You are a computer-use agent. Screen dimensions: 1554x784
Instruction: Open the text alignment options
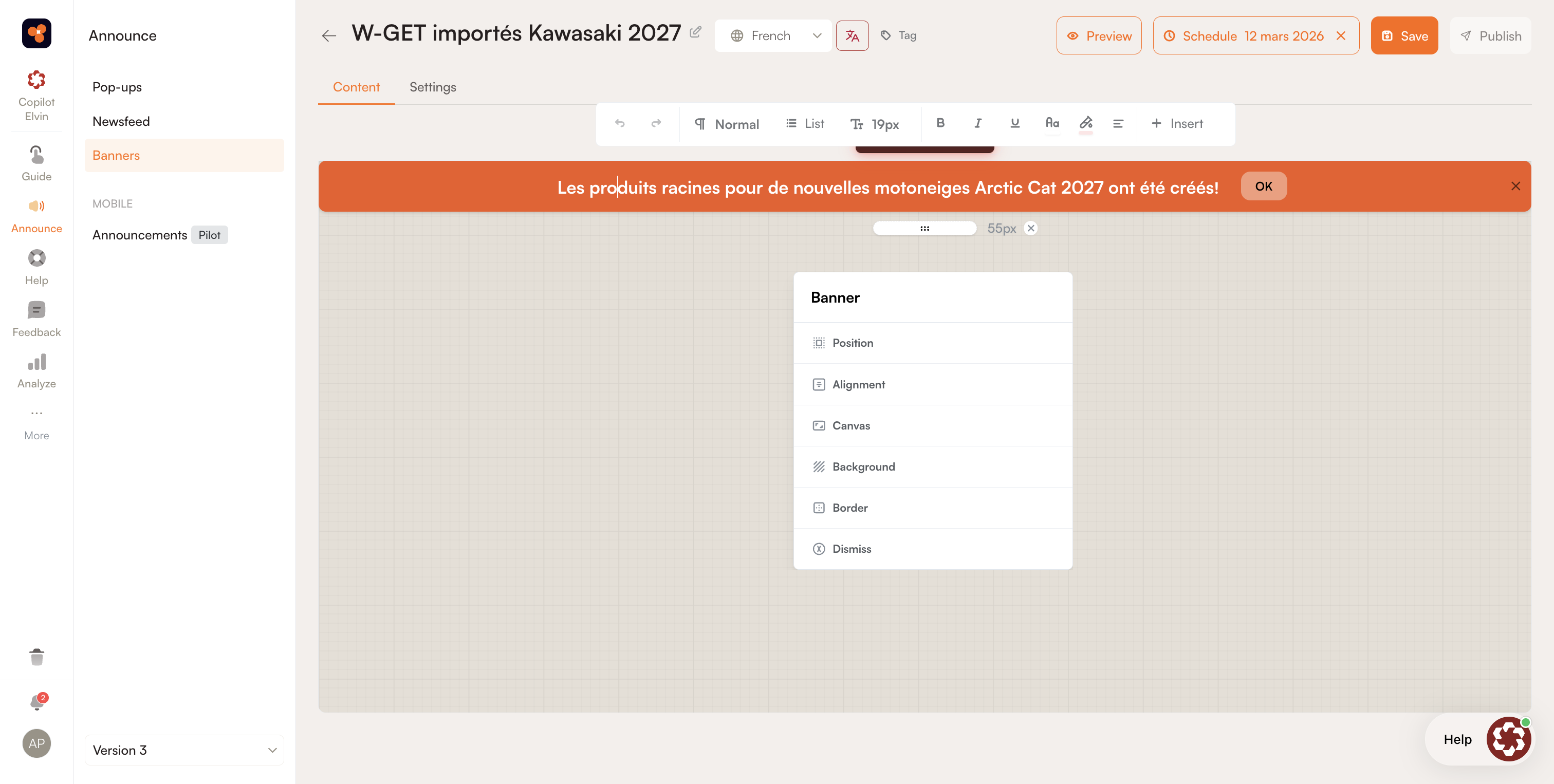[1118, 124]
